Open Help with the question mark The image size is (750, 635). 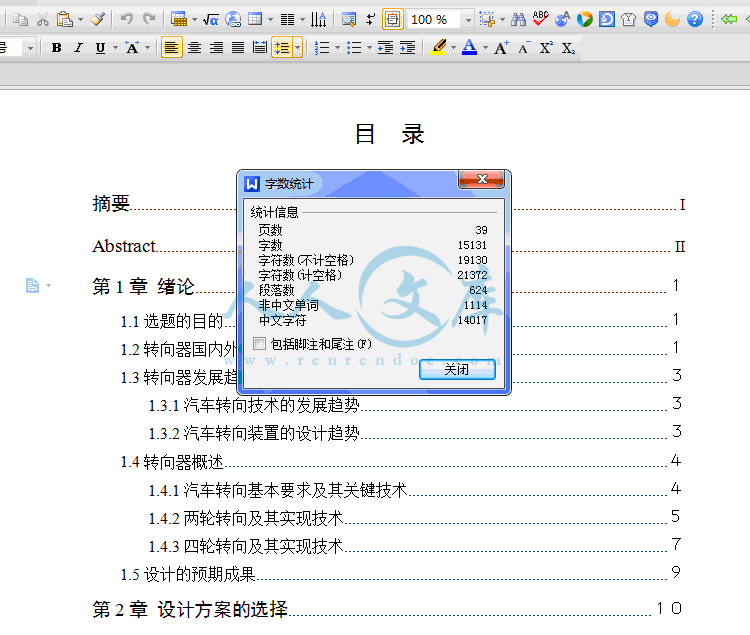(x=695, y=20)
